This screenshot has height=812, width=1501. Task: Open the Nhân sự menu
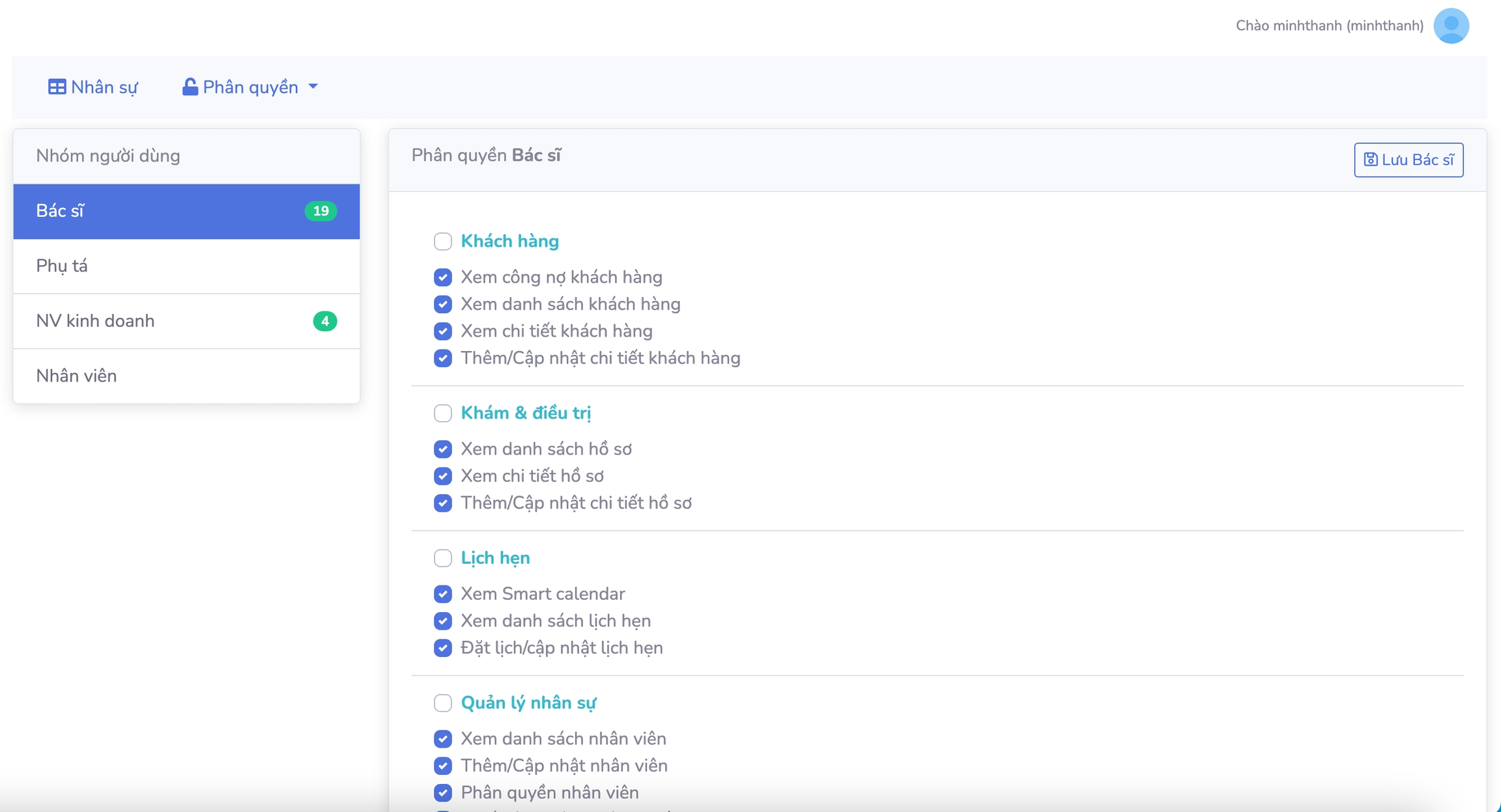click(x=93, y=87)
